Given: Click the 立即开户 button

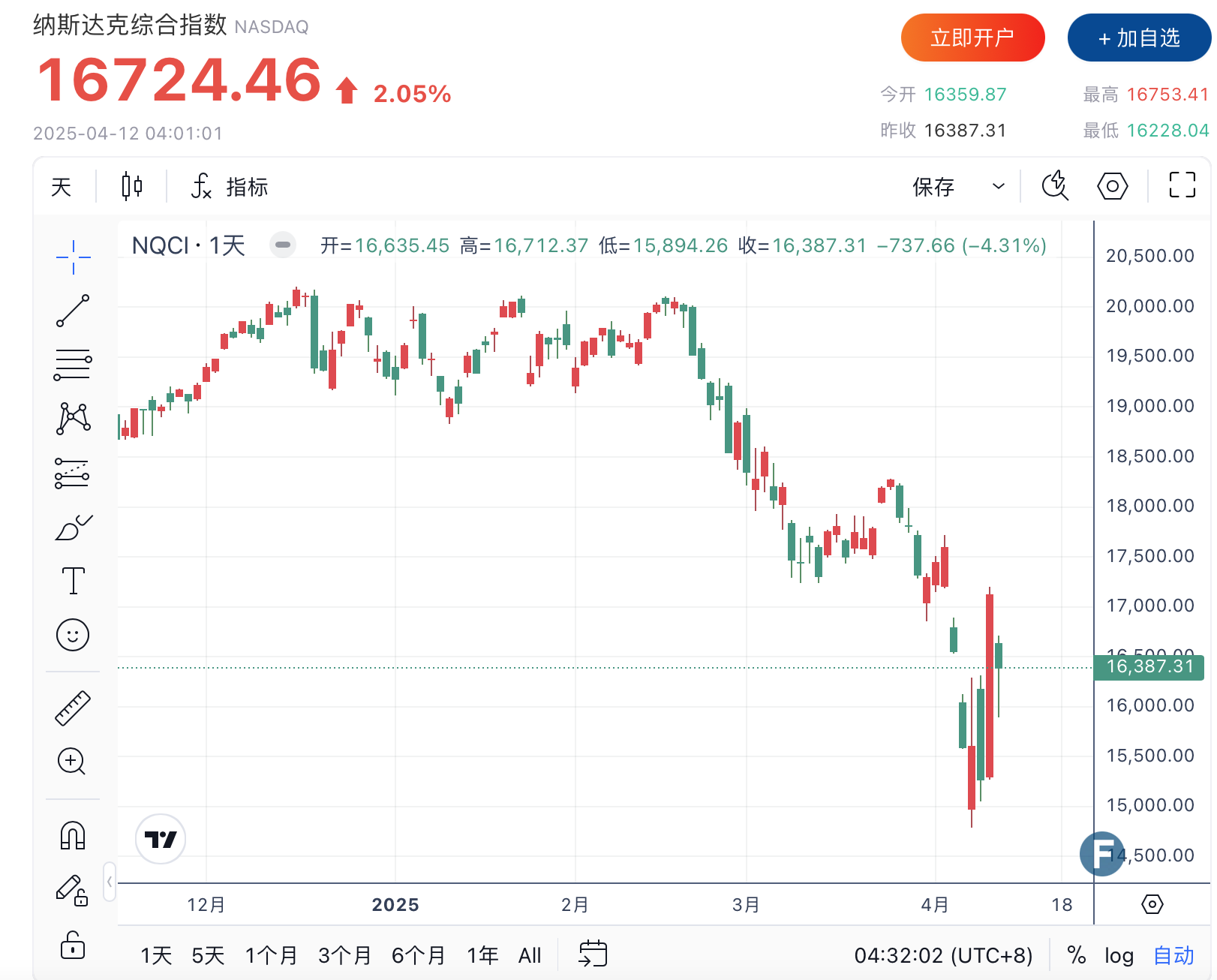Looking at the screenshot, I should [972, 38].
